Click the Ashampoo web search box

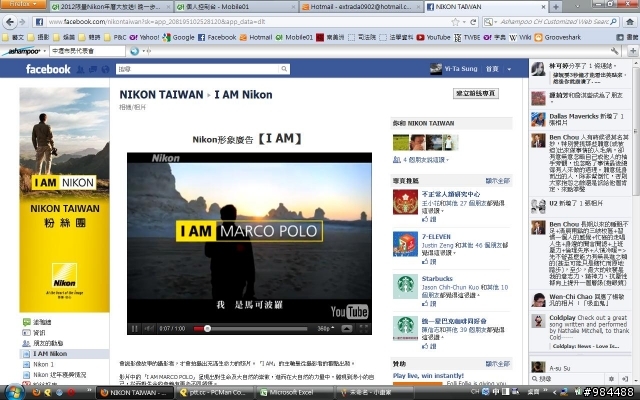[x=554, y=22]
